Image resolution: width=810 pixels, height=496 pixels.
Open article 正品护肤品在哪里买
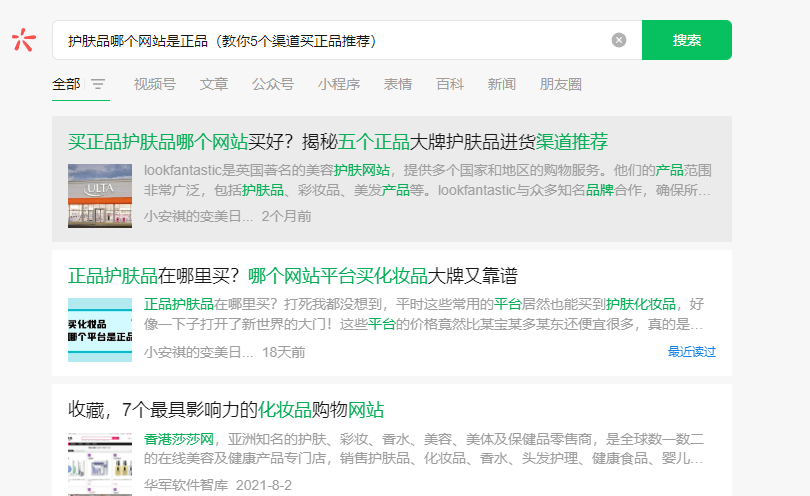(292, 275)
